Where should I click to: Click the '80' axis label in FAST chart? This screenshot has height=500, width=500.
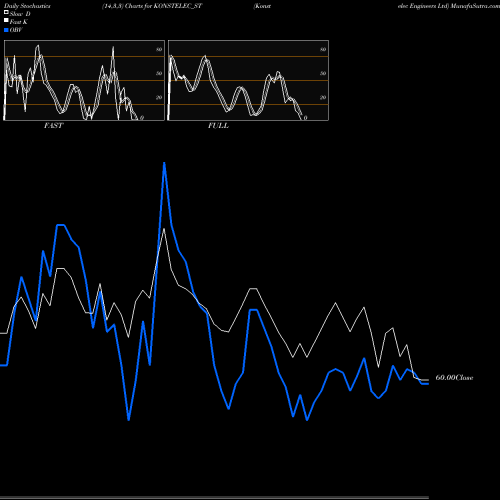pos(159,49)
